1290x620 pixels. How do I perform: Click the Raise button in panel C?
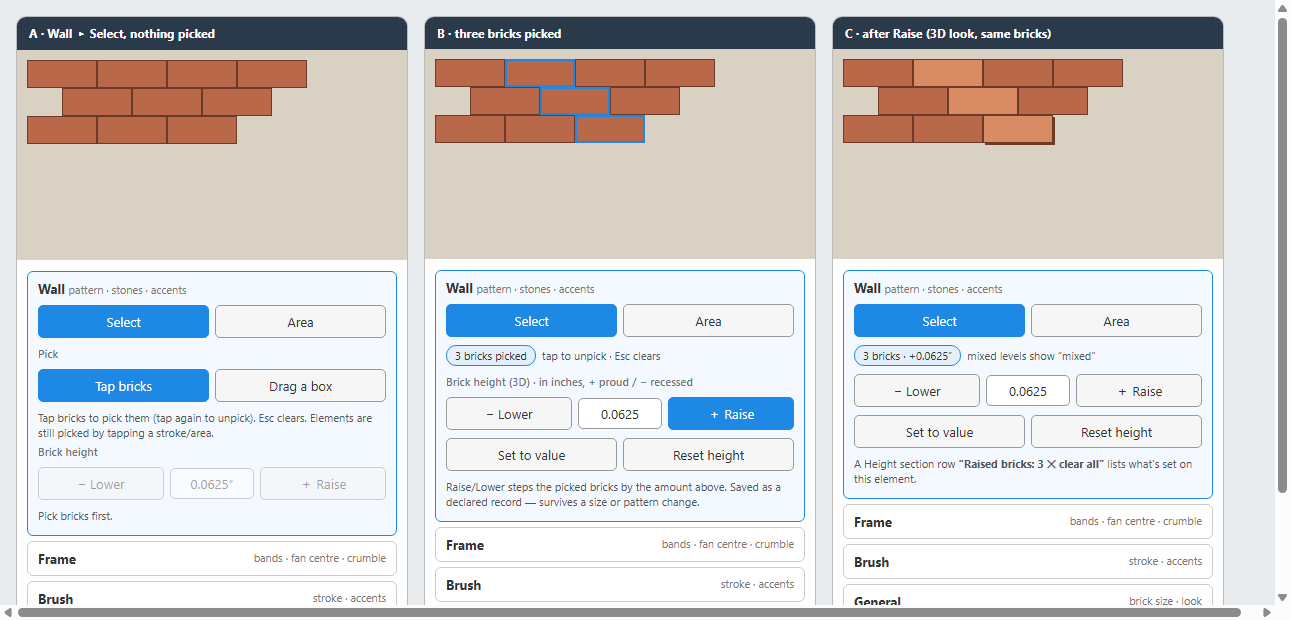point(1139,391)
